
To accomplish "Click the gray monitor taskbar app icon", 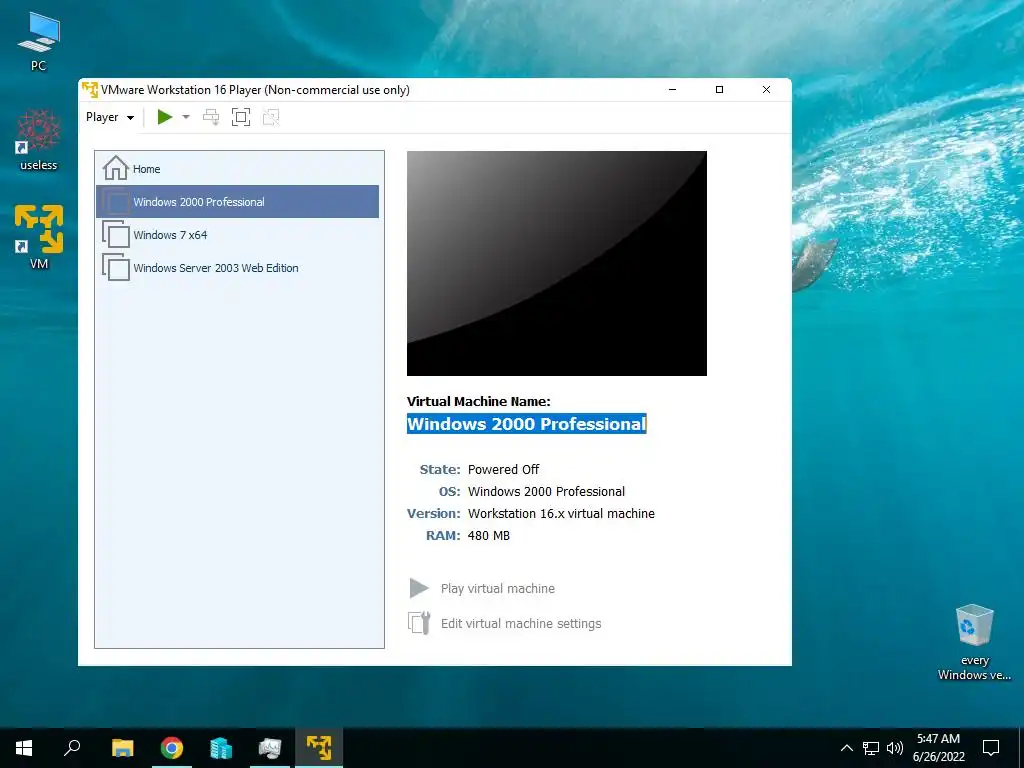I will (270, 748).
